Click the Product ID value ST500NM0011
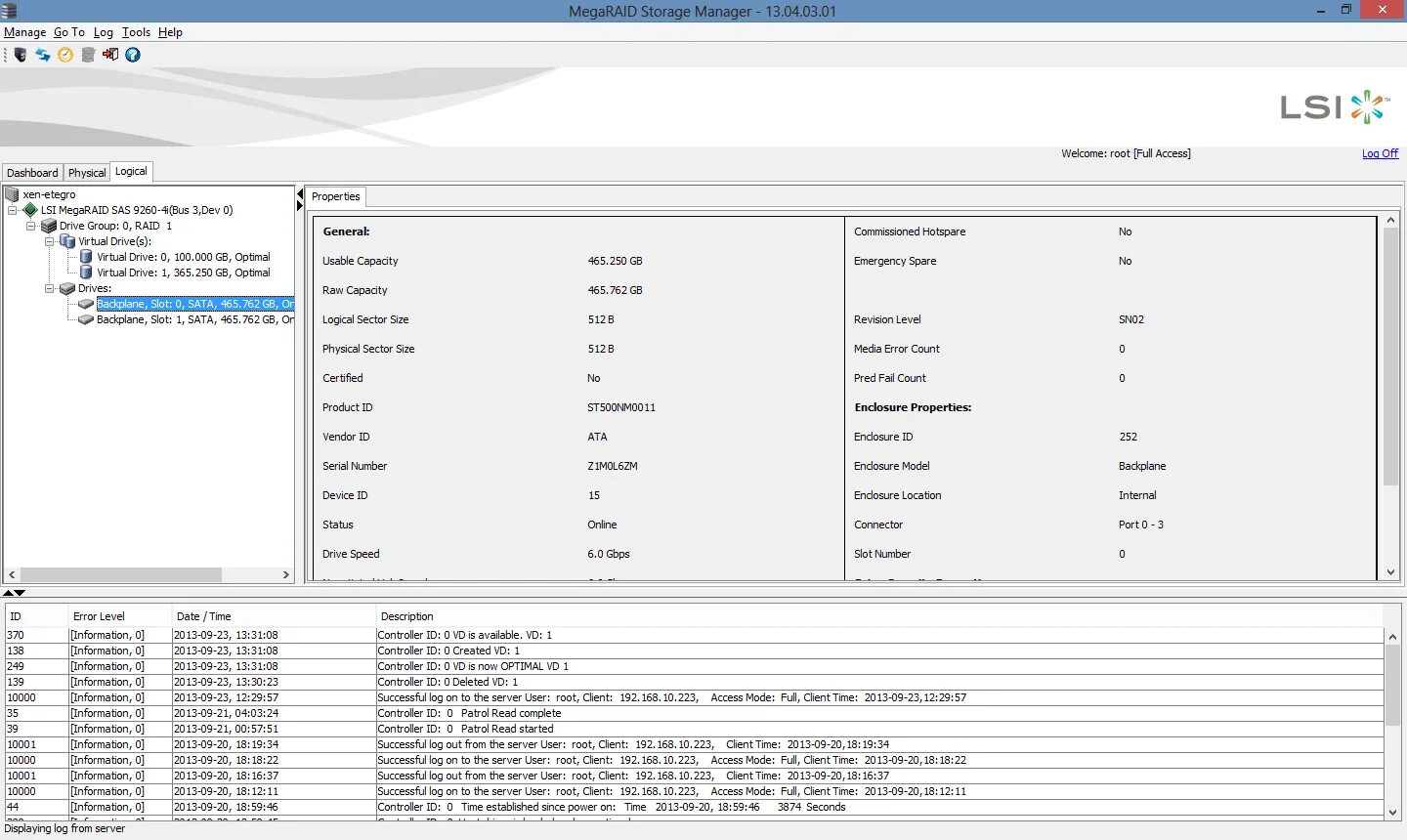 pos(621,407)
